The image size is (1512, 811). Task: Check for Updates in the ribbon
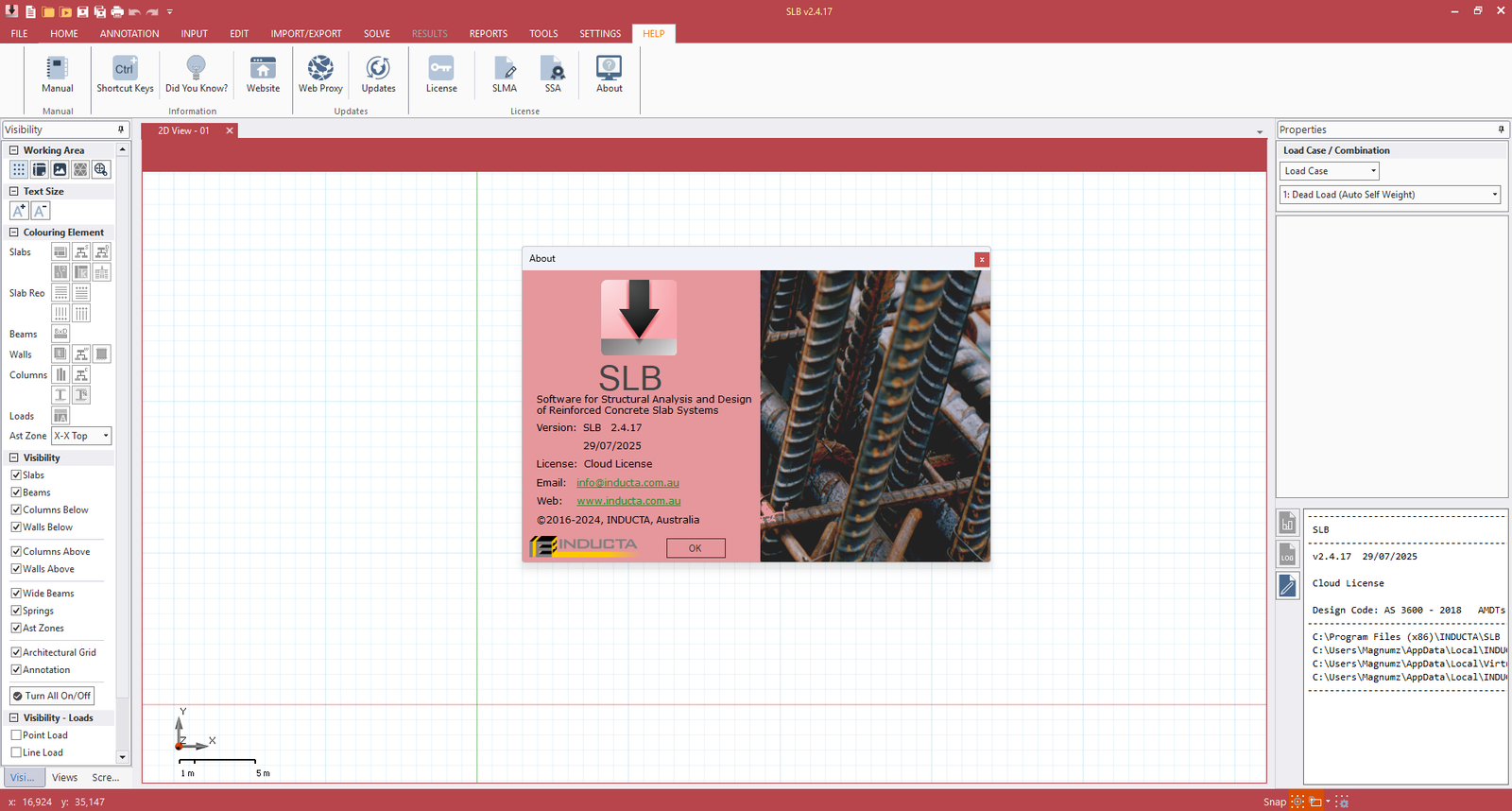coord(378,74)
